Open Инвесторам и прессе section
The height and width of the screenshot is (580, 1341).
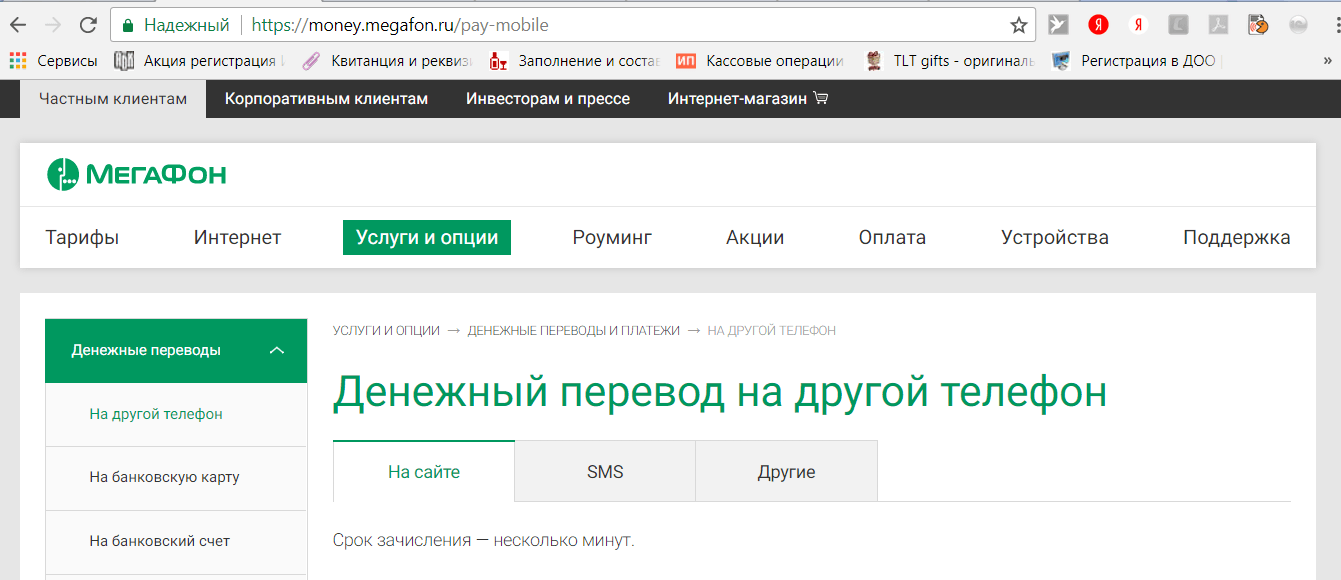[548, 99]
